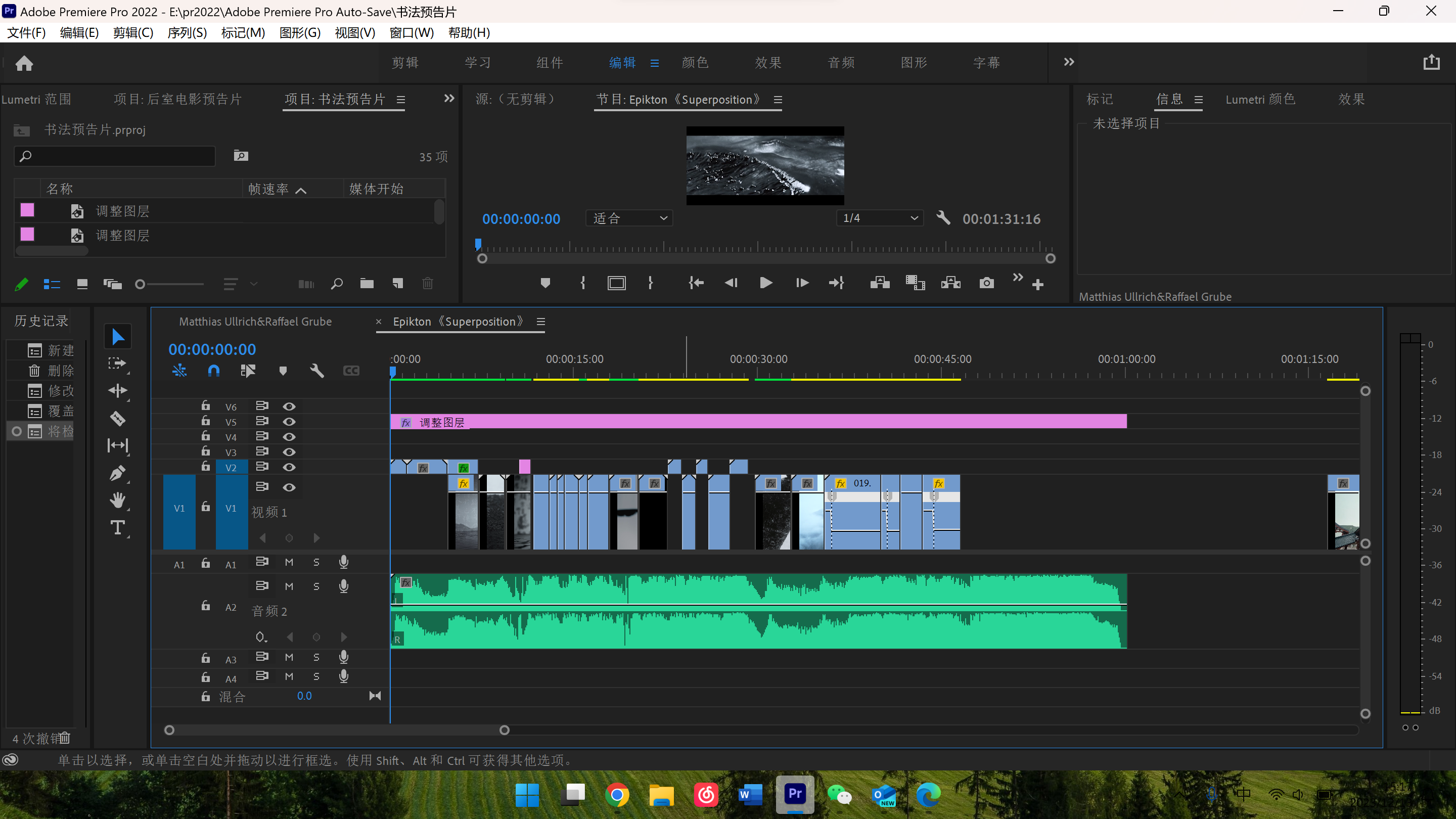Toggle timeline snapping magnet icon
The image size is (1456, 819).
214,371
